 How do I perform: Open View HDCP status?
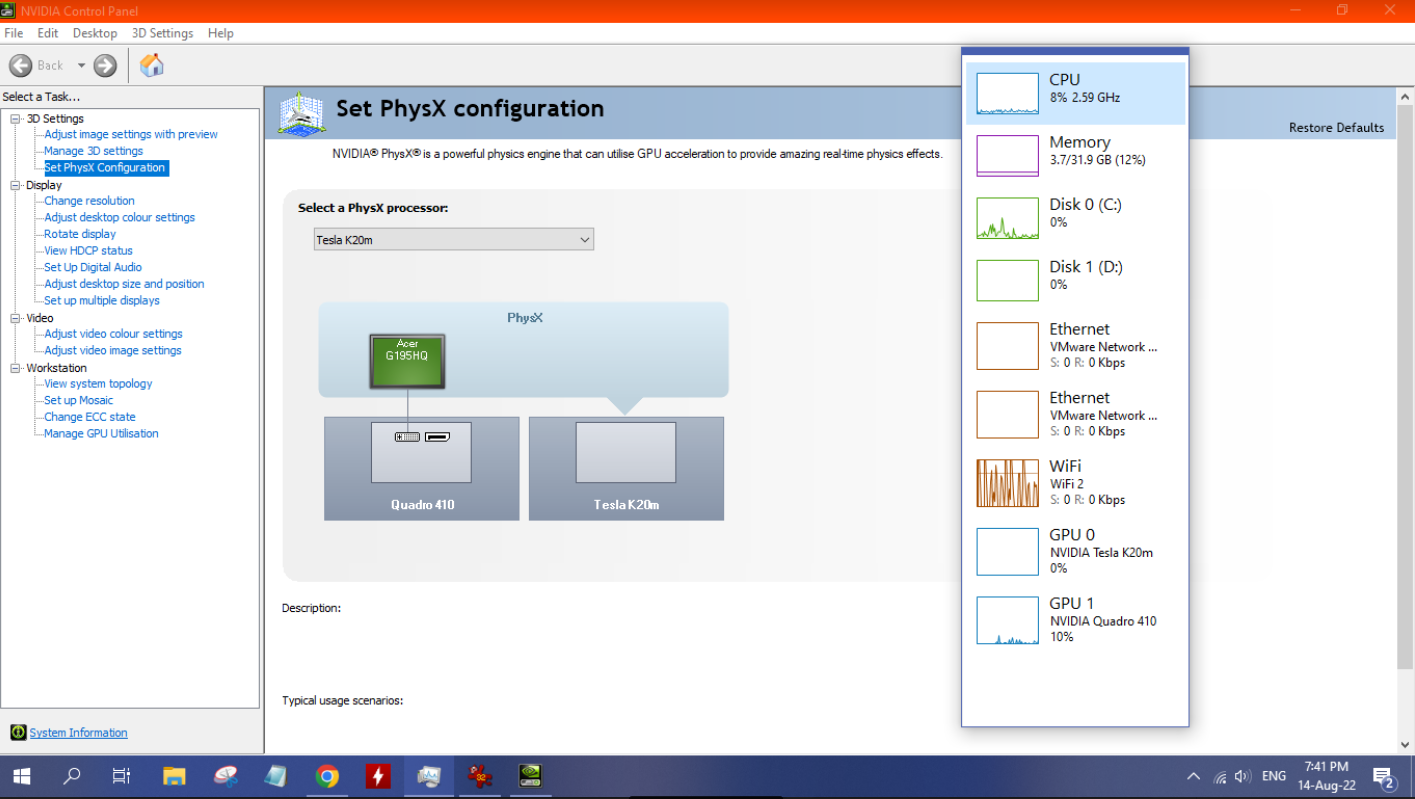click(88, 251)
